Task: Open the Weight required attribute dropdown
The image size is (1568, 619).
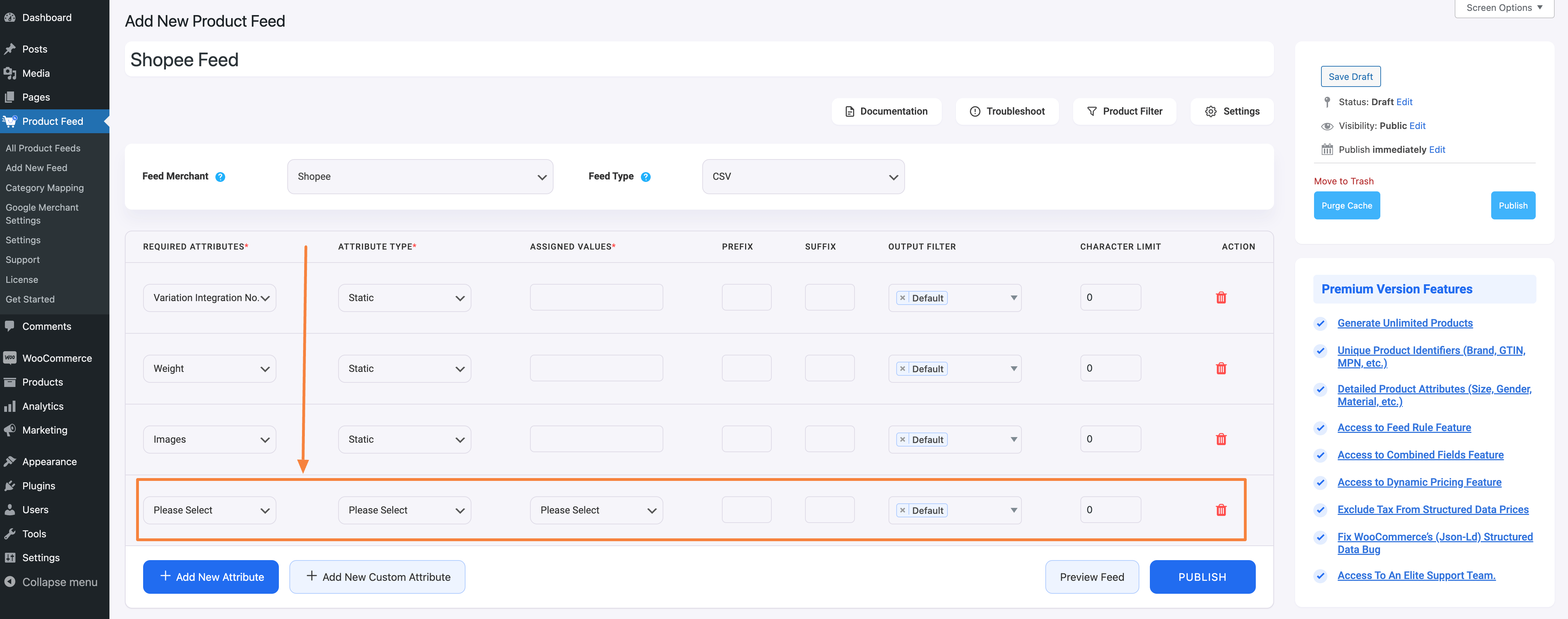Action: 209,368
